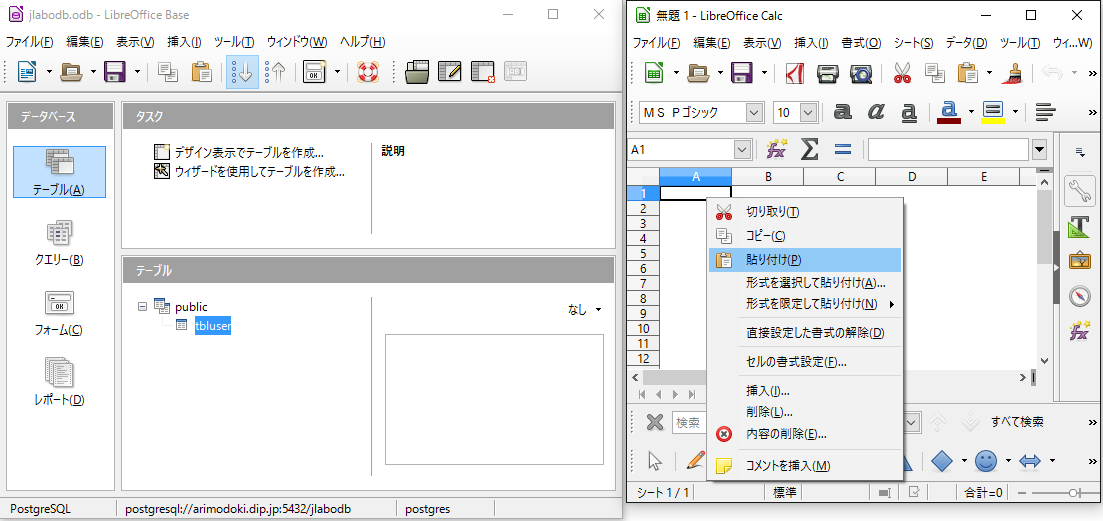Click font color swatch in Calc
Screen dimensions: 1103x521
[950, 111]
